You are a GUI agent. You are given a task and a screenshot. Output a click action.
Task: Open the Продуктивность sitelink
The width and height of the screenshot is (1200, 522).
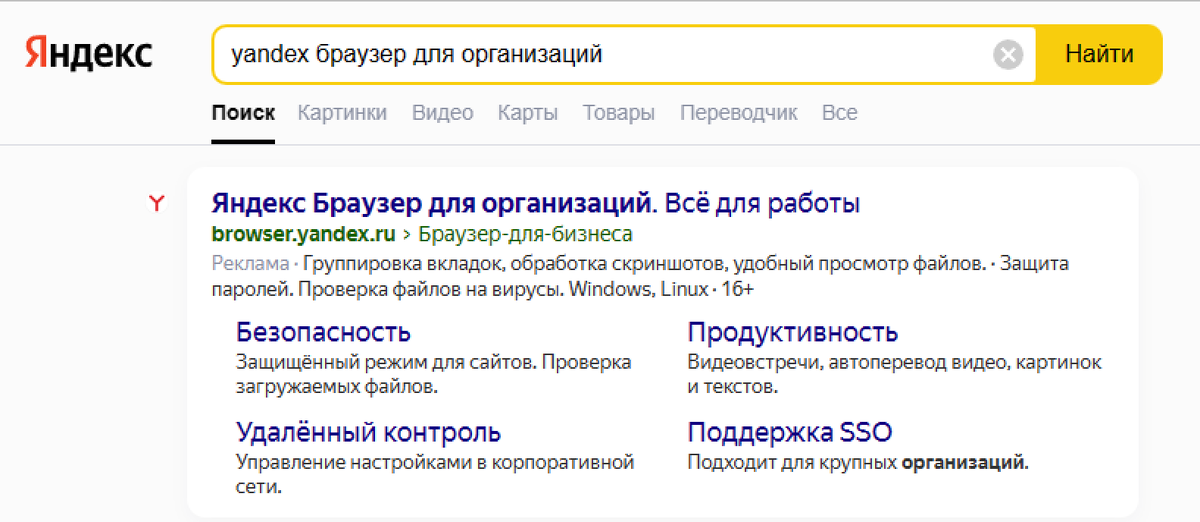click(x=793, y=332)
